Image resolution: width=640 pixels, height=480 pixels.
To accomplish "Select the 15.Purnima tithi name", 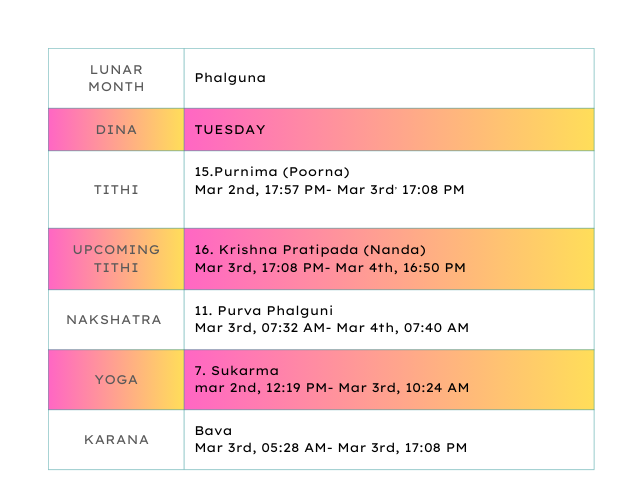I will pyautogui.click(x=272, y=171).
